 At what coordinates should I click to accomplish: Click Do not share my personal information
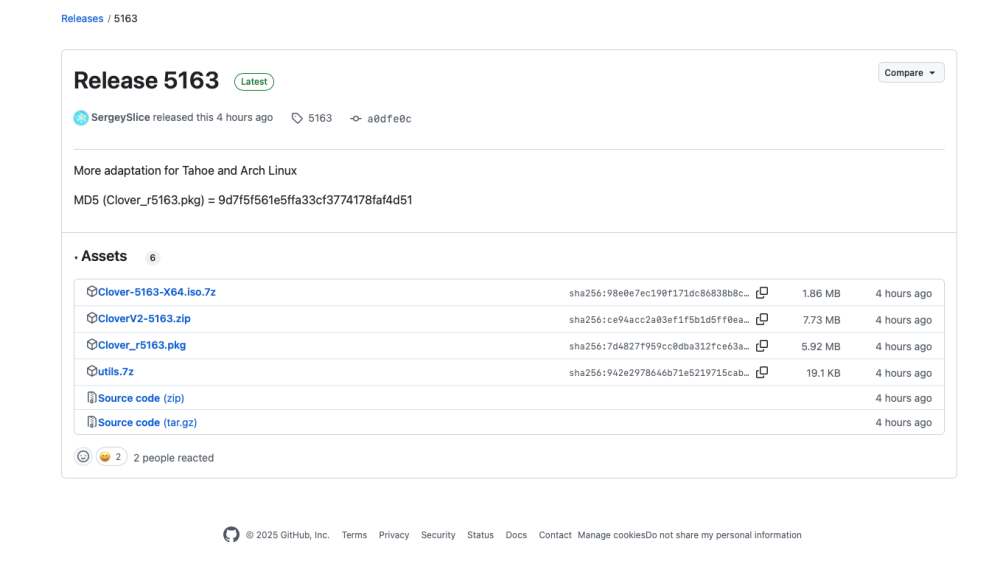point(723,535)
